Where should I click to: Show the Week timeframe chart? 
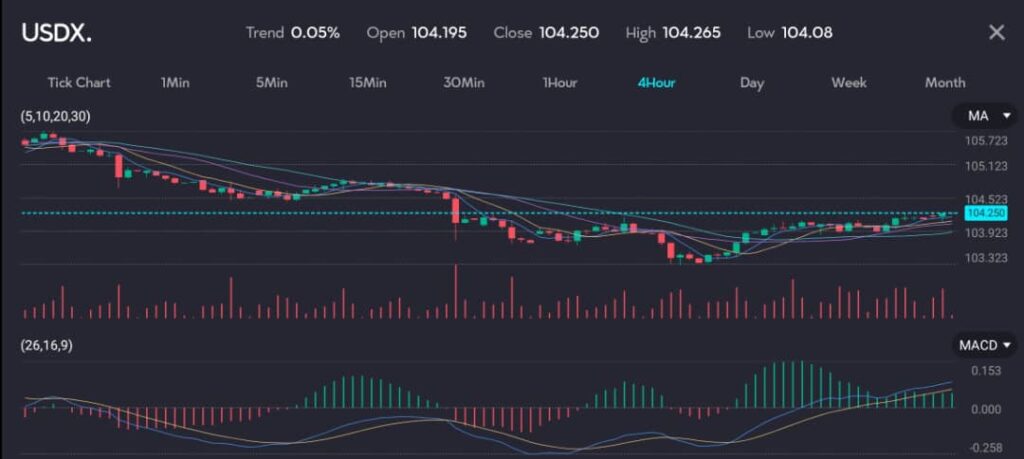pos(849,82)
